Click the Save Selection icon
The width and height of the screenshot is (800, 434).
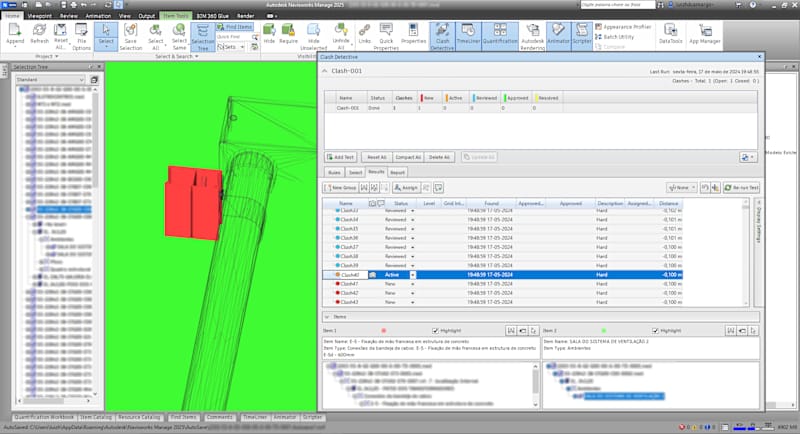[131, 35]
